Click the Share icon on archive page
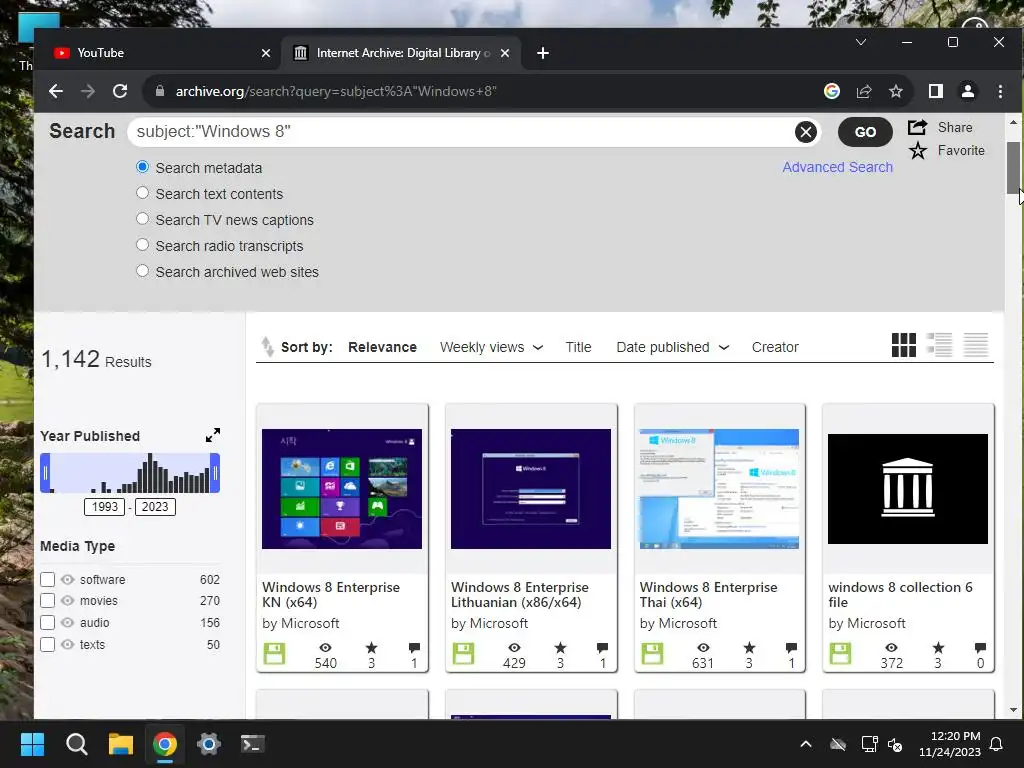The height and width of the screenshot is (768, 1024). 918,127
